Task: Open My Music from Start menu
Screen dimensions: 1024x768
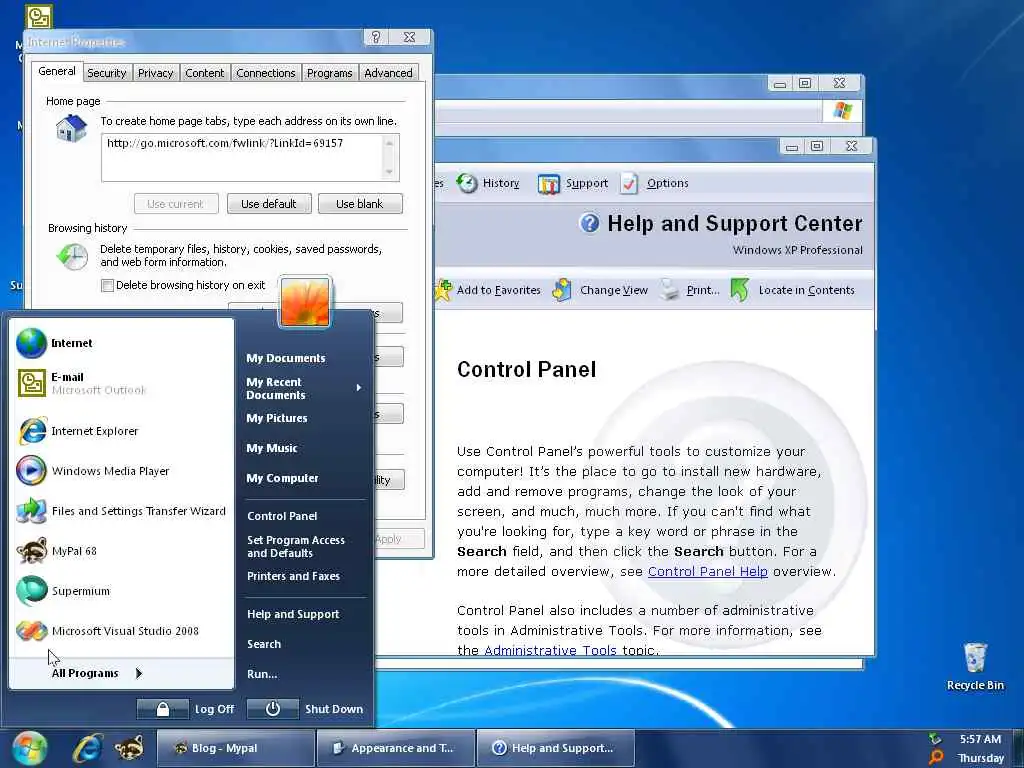Action: pos(272,448)
